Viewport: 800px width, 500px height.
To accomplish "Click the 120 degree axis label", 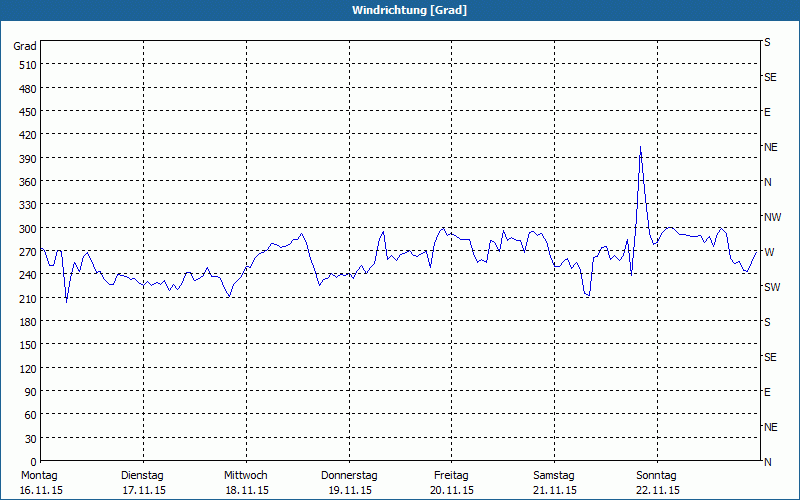I will 28,368.
